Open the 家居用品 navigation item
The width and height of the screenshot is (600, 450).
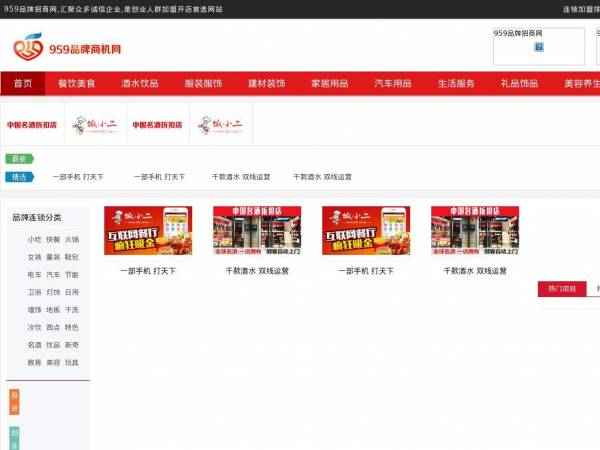330,83
